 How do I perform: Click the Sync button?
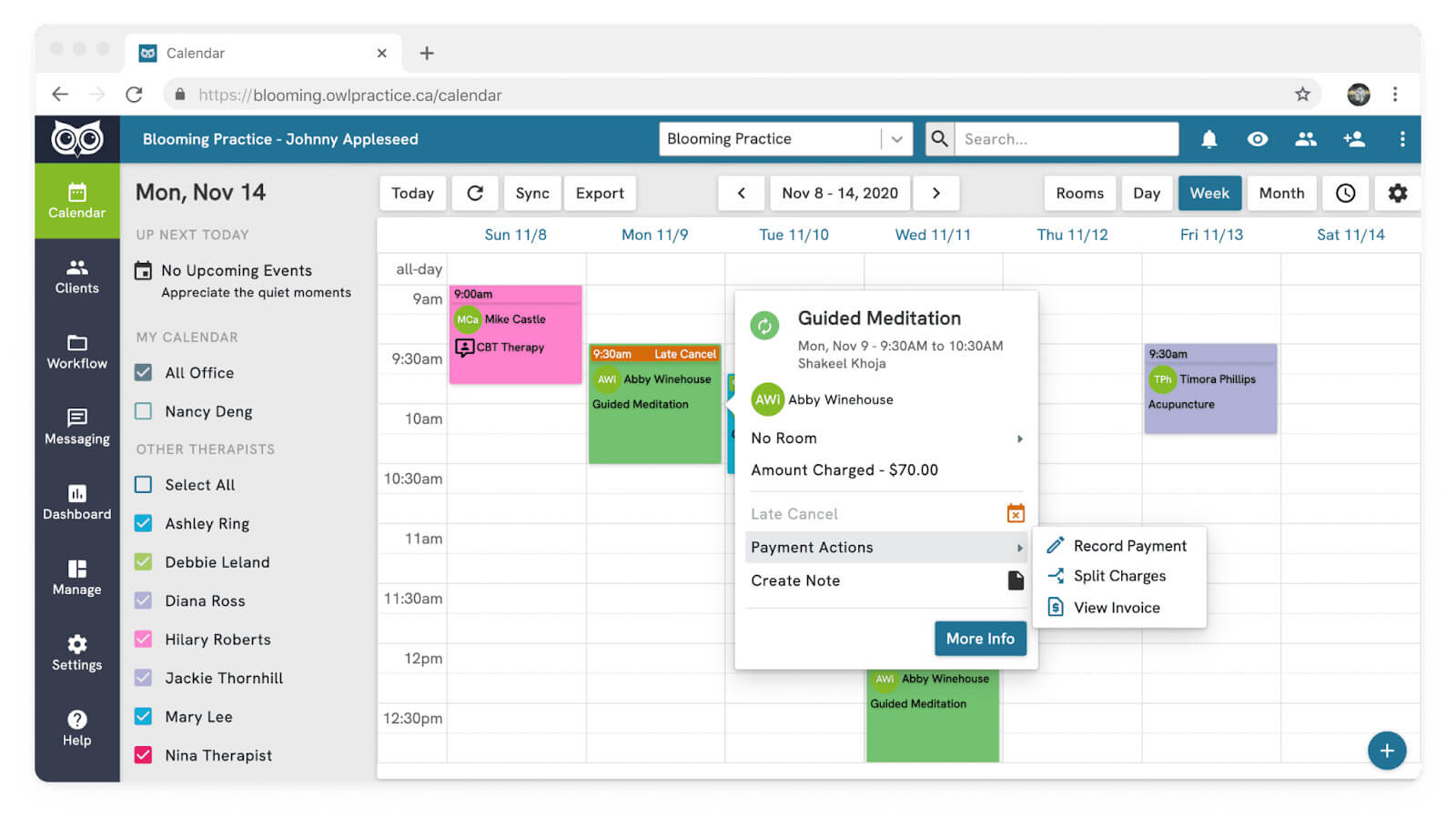[532, 193]
